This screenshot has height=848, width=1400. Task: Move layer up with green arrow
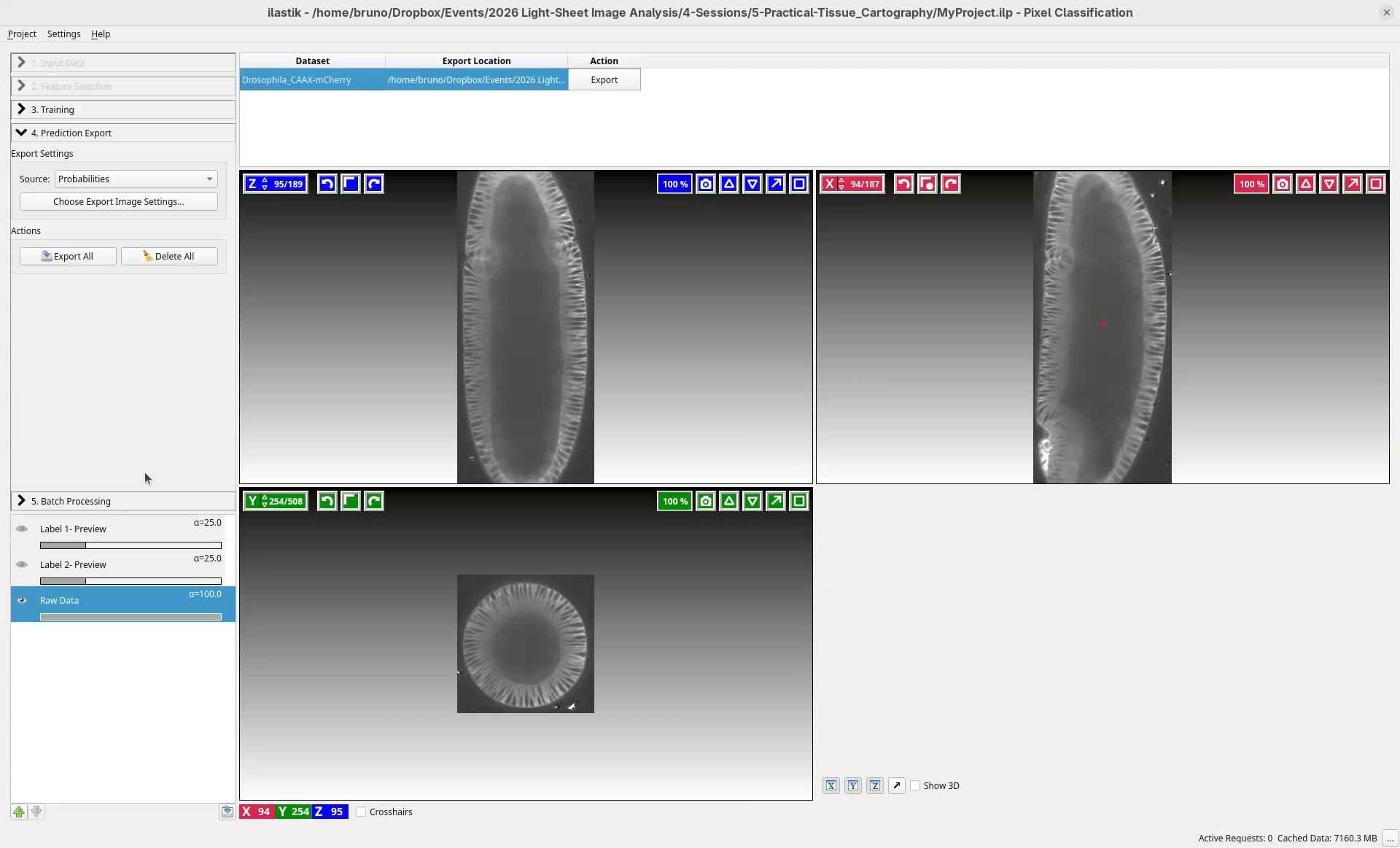coord(19,812)
